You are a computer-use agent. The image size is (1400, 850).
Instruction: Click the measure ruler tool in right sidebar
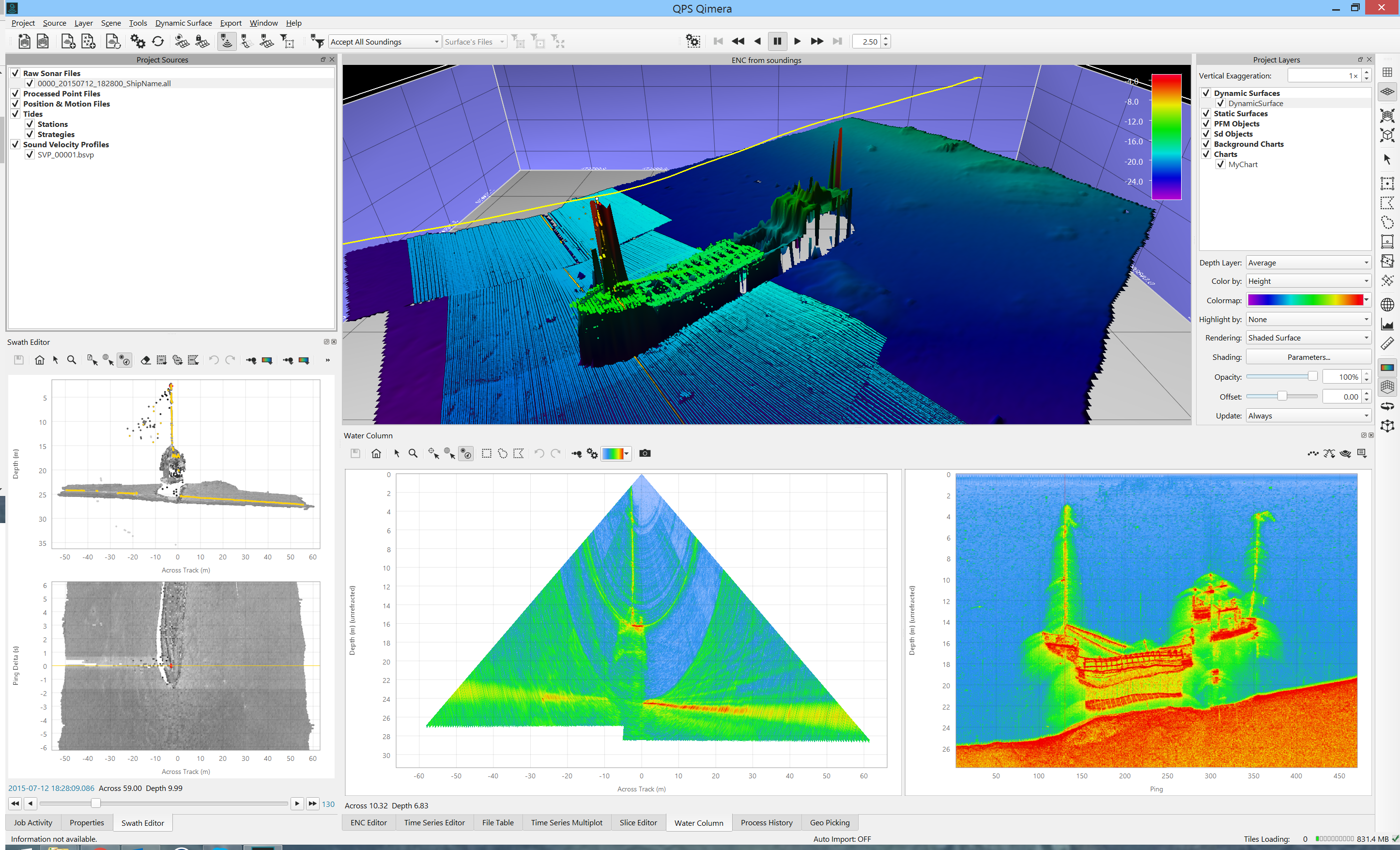(1387, 343)
